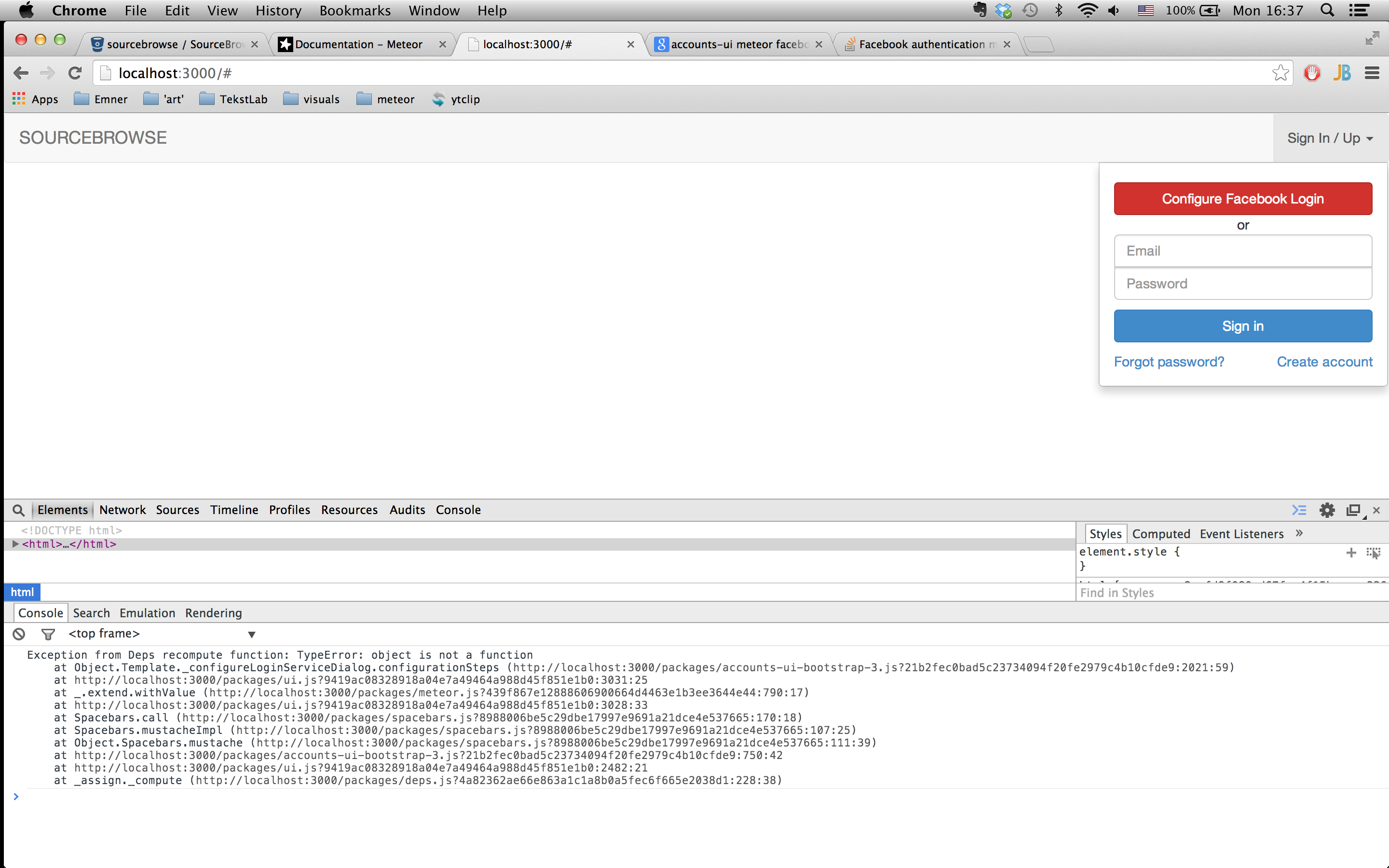The image size is (1389, 868).
Task: Toggle the DevTools drawer icon
Action: point(1299,510)
